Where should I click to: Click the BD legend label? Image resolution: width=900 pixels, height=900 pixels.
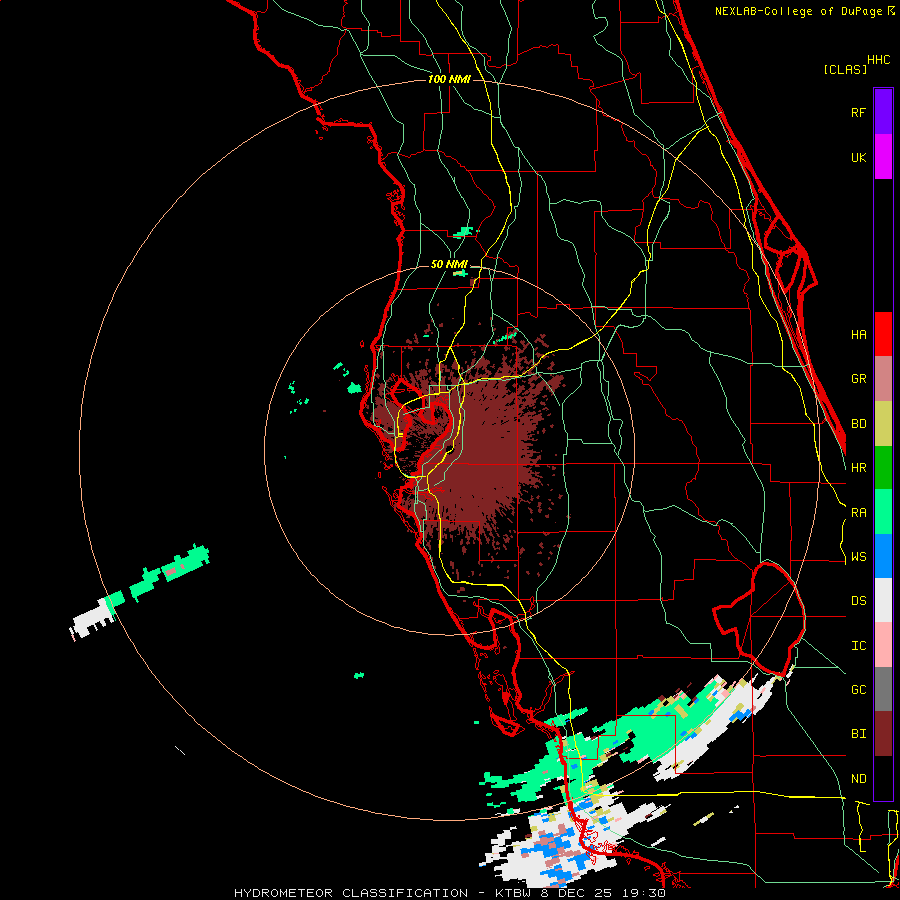[x=859, y=423]
